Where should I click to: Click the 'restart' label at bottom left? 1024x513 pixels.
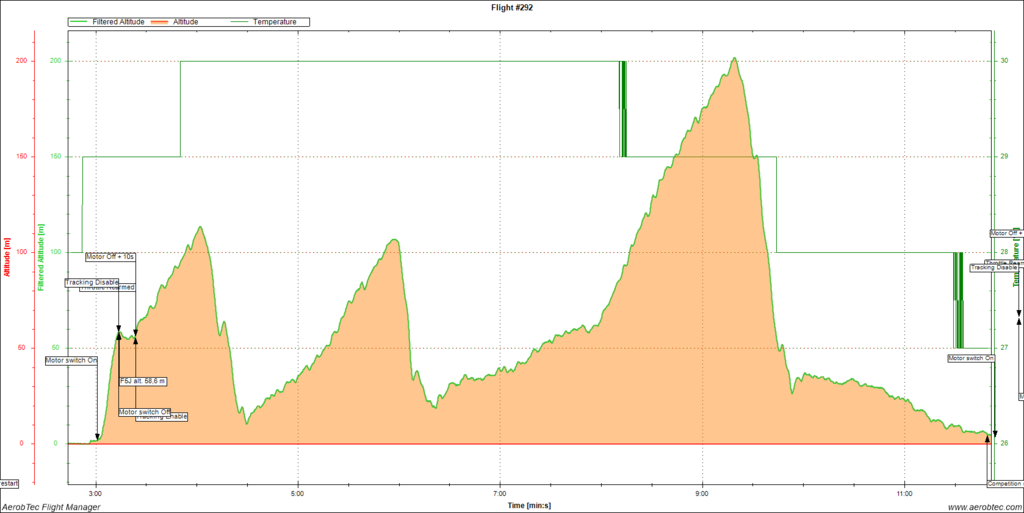pyautogui.click(x=9, y=483)
